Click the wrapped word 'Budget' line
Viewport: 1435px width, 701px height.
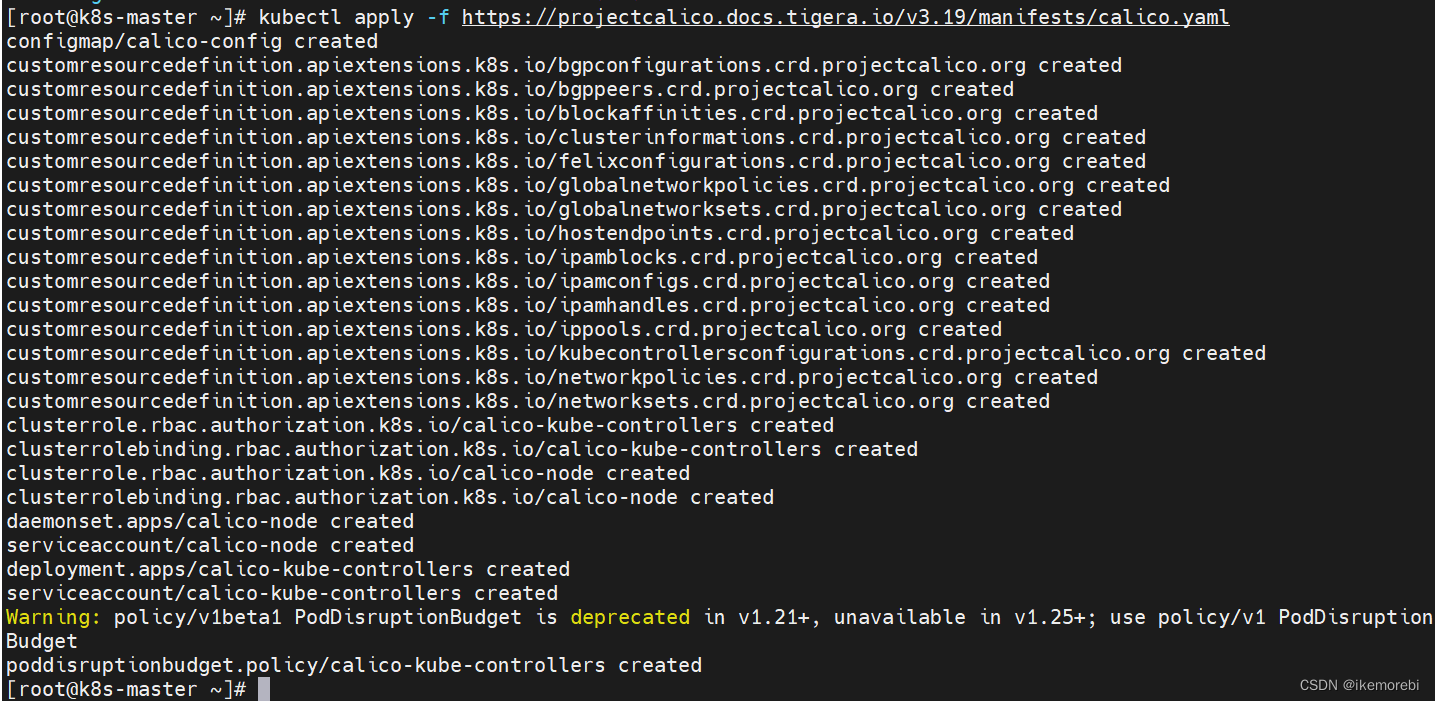pos(42,641)
